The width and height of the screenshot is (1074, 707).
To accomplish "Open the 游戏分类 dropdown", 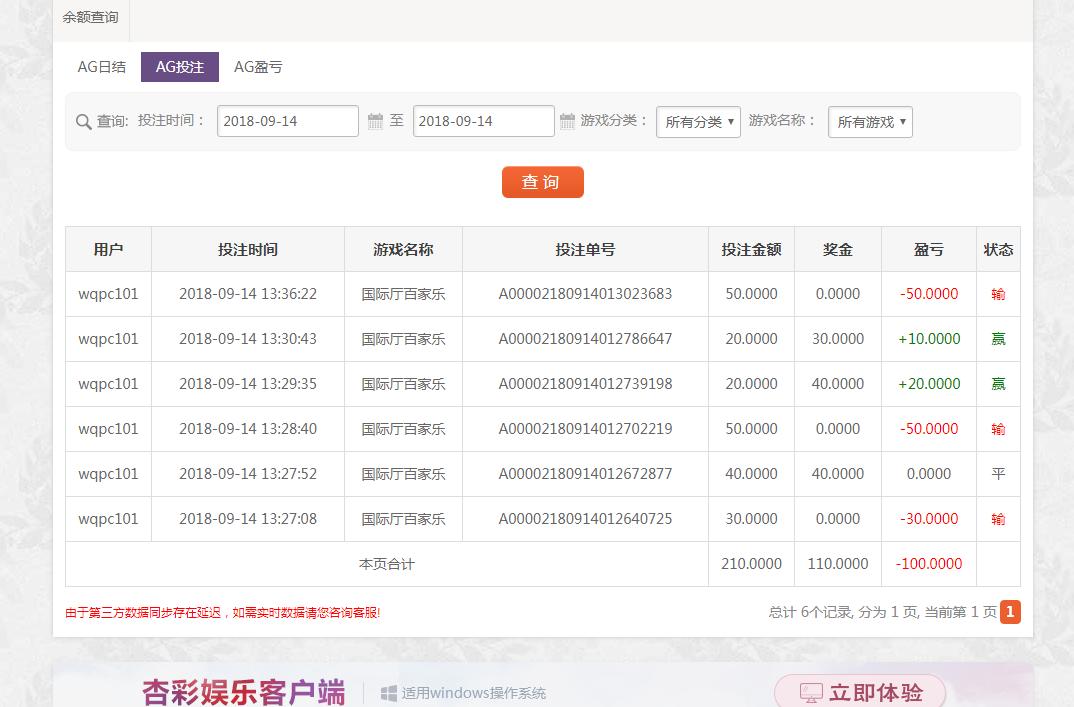I will click(x=698, y=122).
